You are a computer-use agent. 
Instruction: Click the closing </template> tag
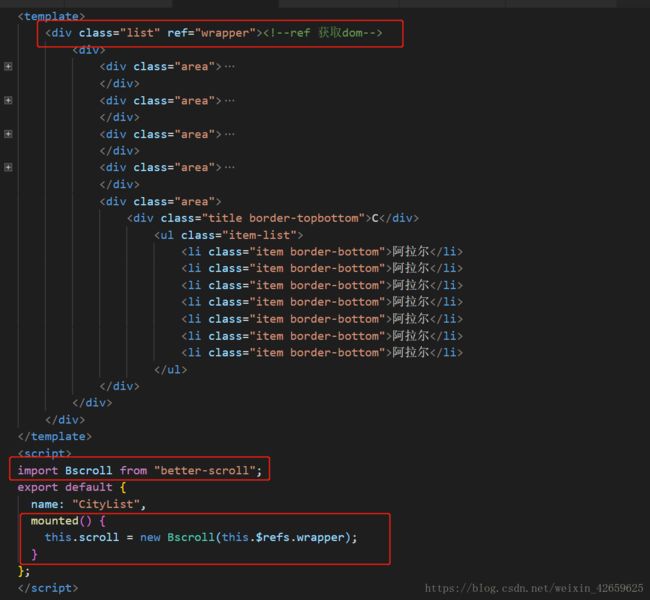(55, 436)
